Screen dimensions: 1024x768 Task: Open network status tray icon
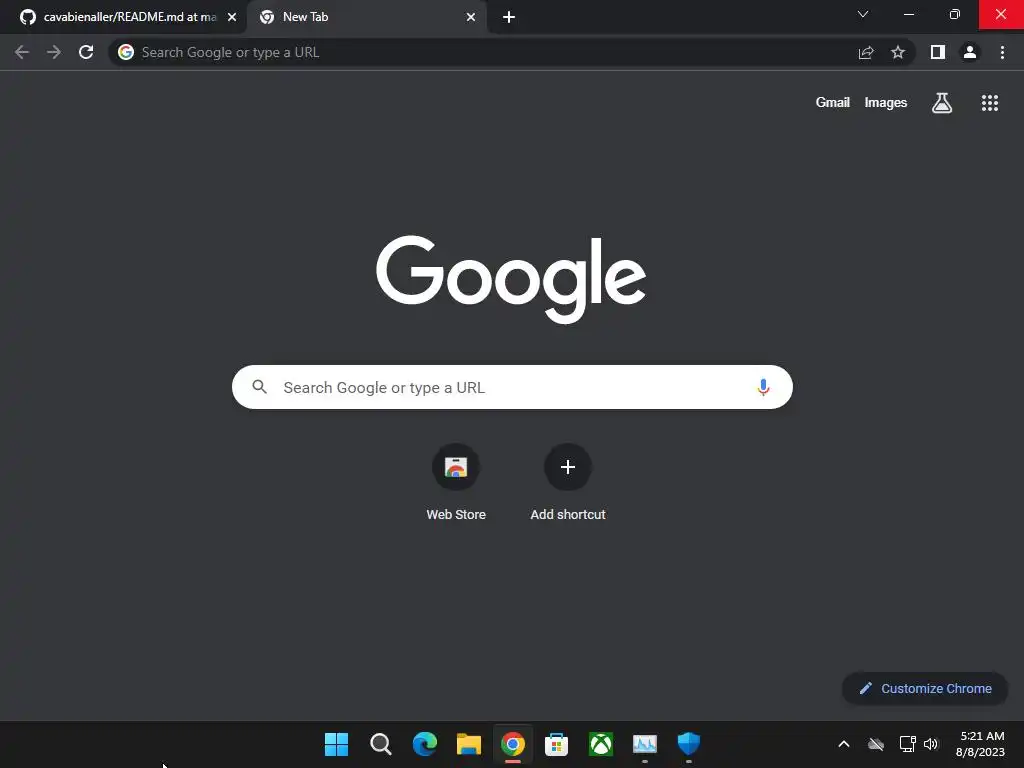coord(907,744)
